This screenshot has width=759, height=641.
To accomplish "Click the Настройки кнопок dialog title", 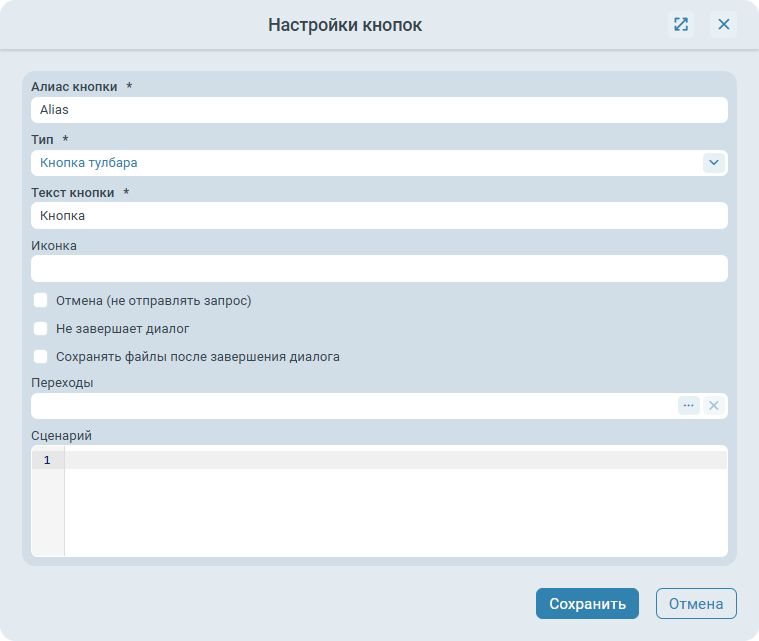I will pos(345,25).
